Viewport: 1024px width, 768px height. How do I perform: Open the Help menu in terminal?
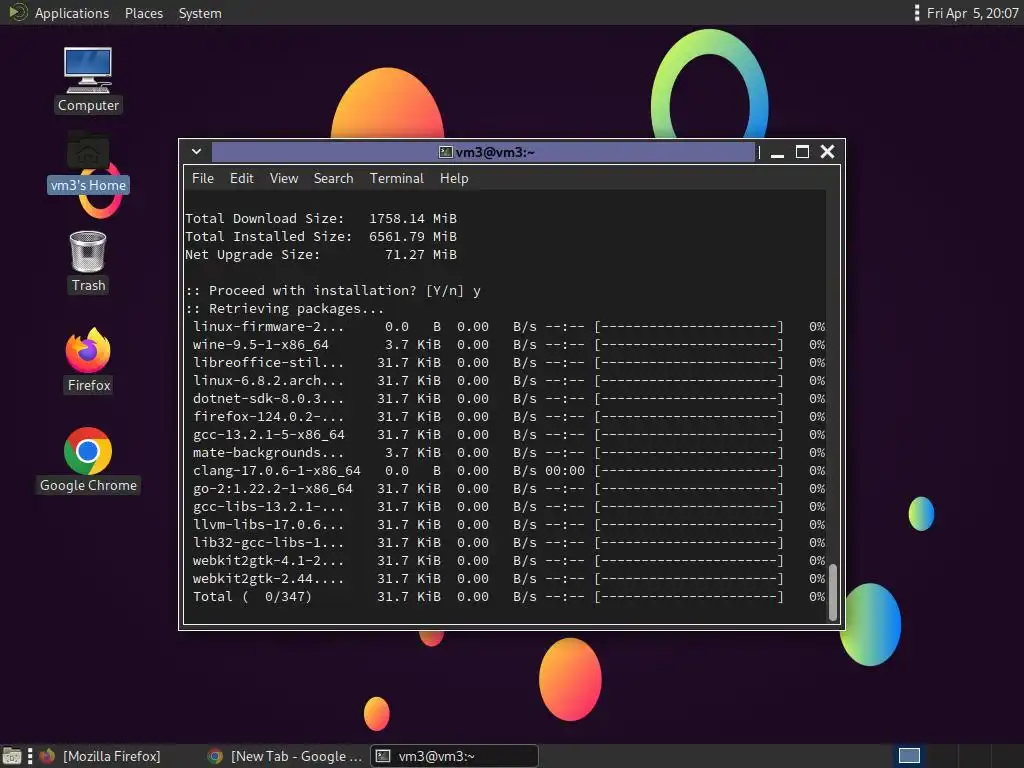pyautogui.click(x=454, y=178)
